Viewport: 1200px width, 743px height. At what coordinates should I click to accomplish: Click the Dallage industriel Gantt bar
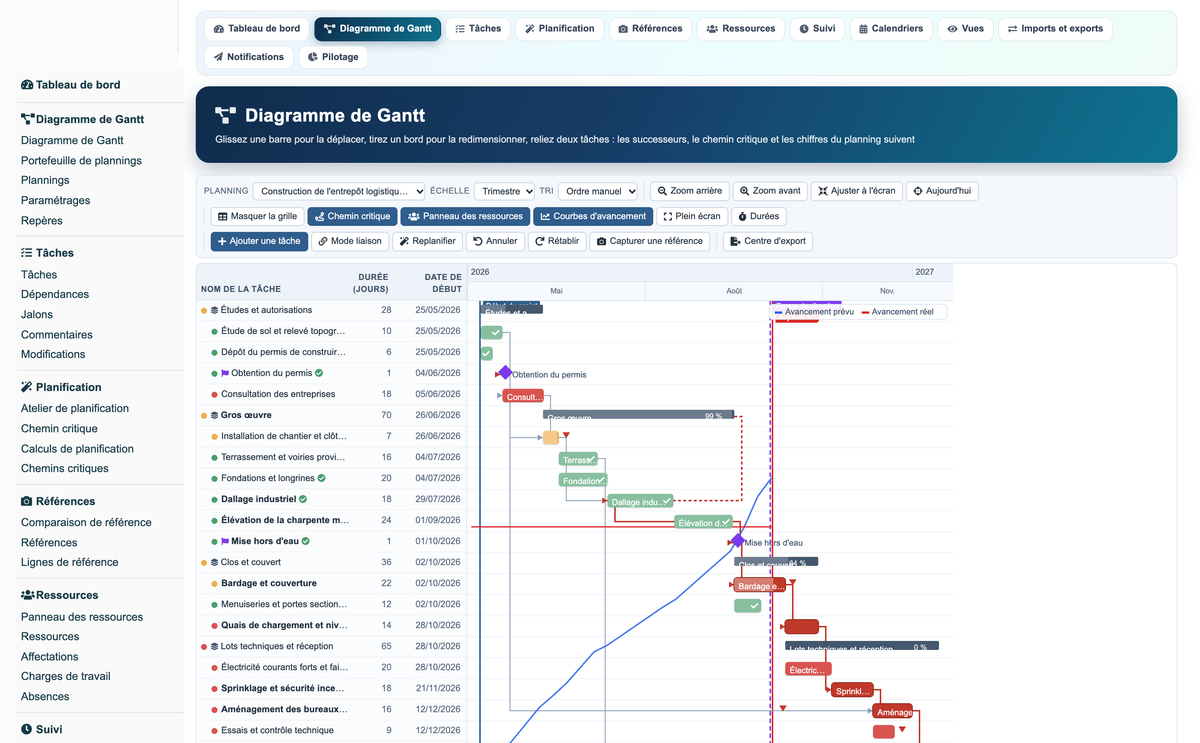(641, 502)
